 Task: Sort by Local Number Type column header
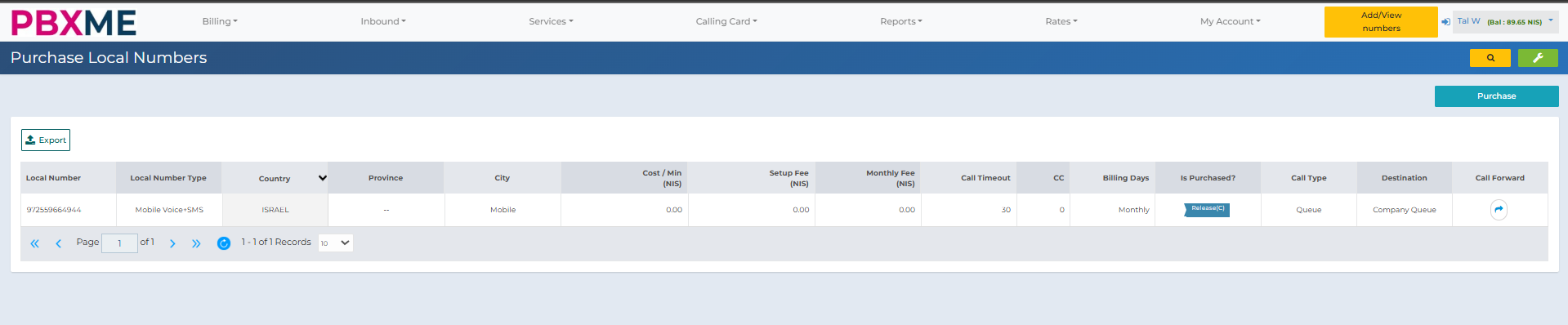(x=168, y=178)
